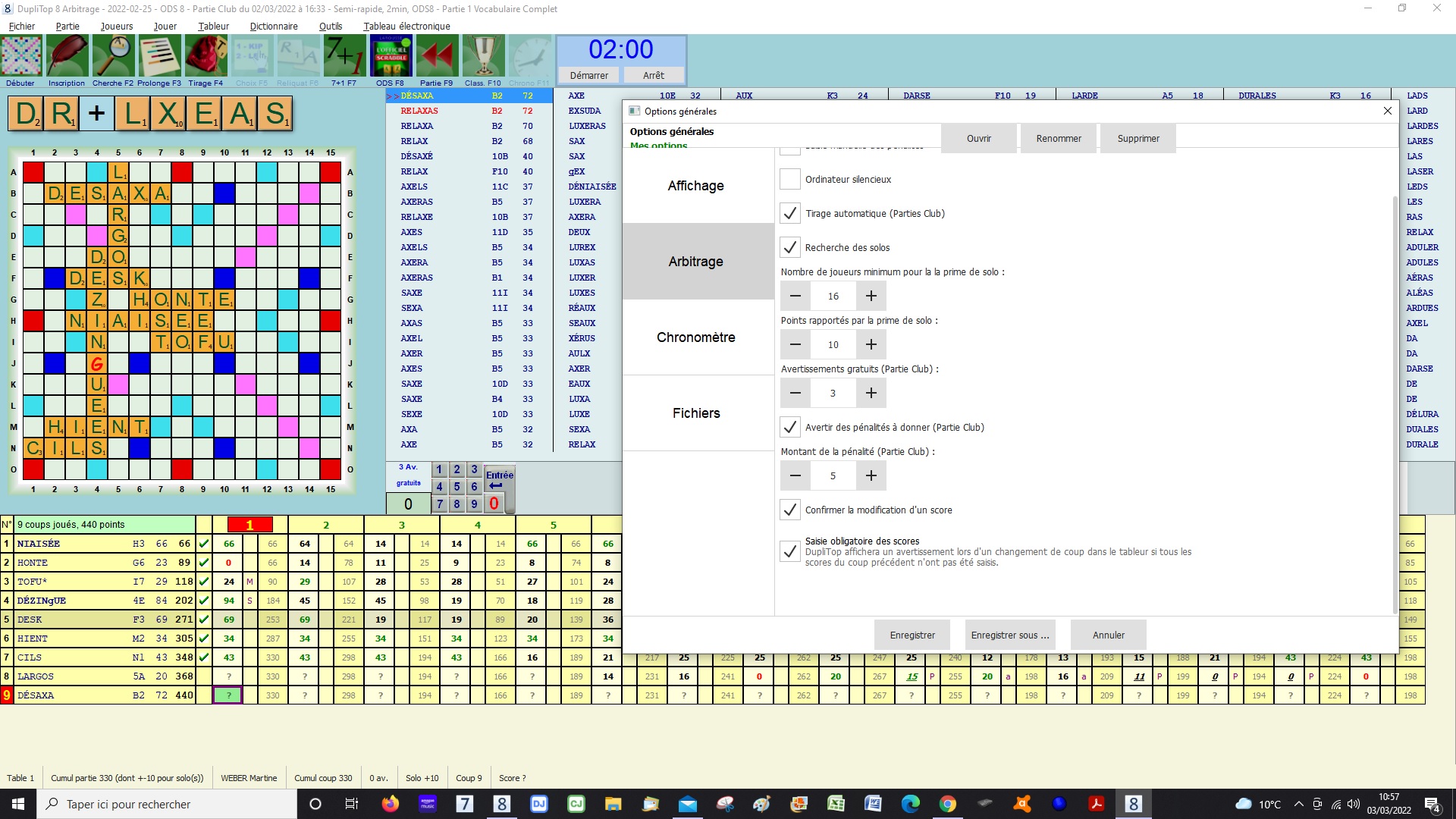The height and width of the screenshot is (819, 1456).
Task: Click the Cherche F2 magnifier icon
Action: point(113,56)
